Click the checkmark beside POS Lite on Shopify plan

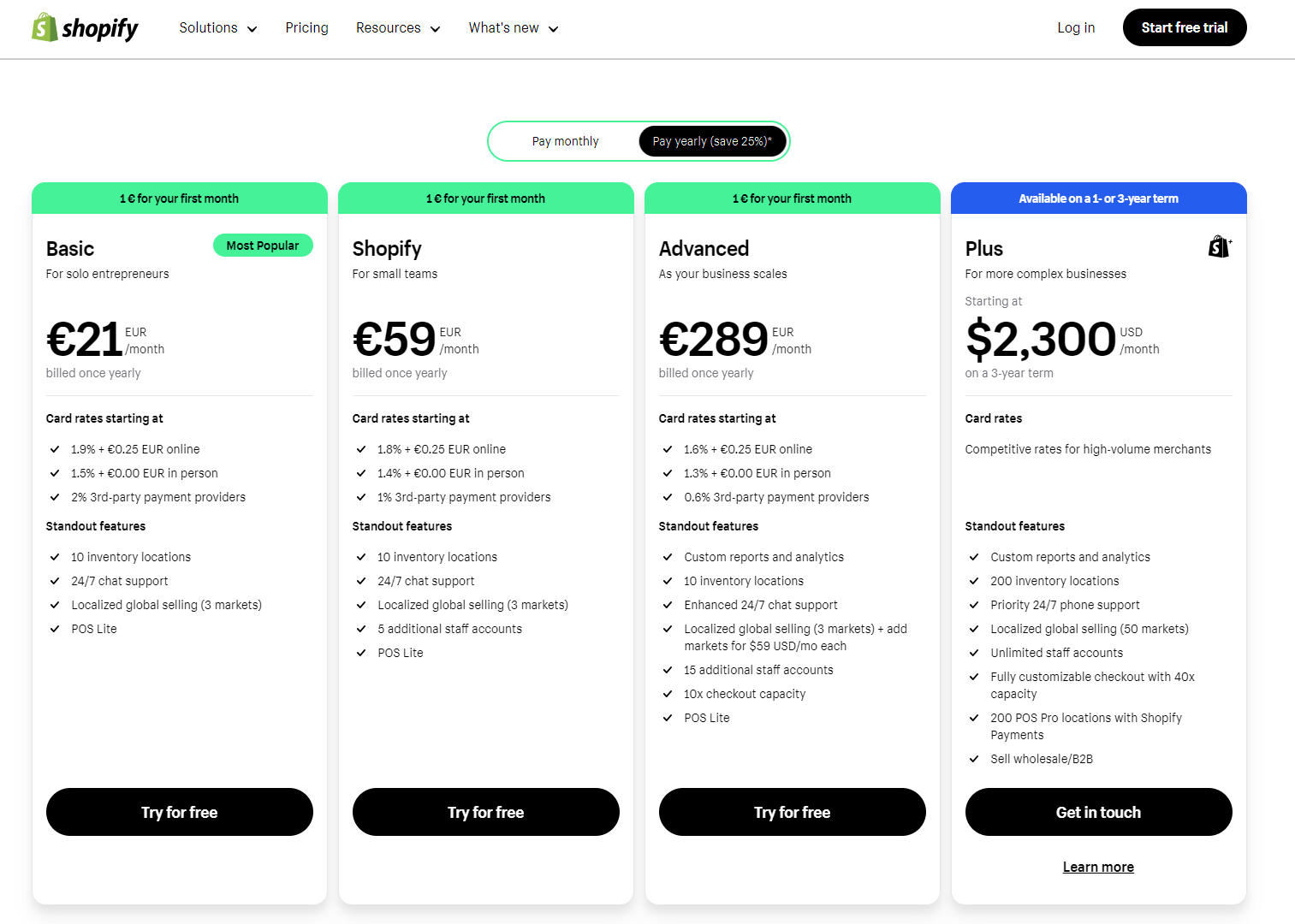(x=361, y=653)
